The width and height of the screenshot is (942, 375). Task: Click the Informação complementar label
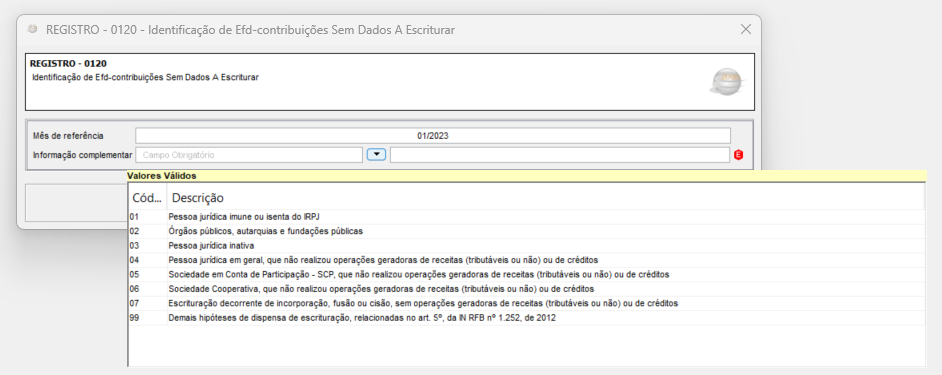coord(82,155)
